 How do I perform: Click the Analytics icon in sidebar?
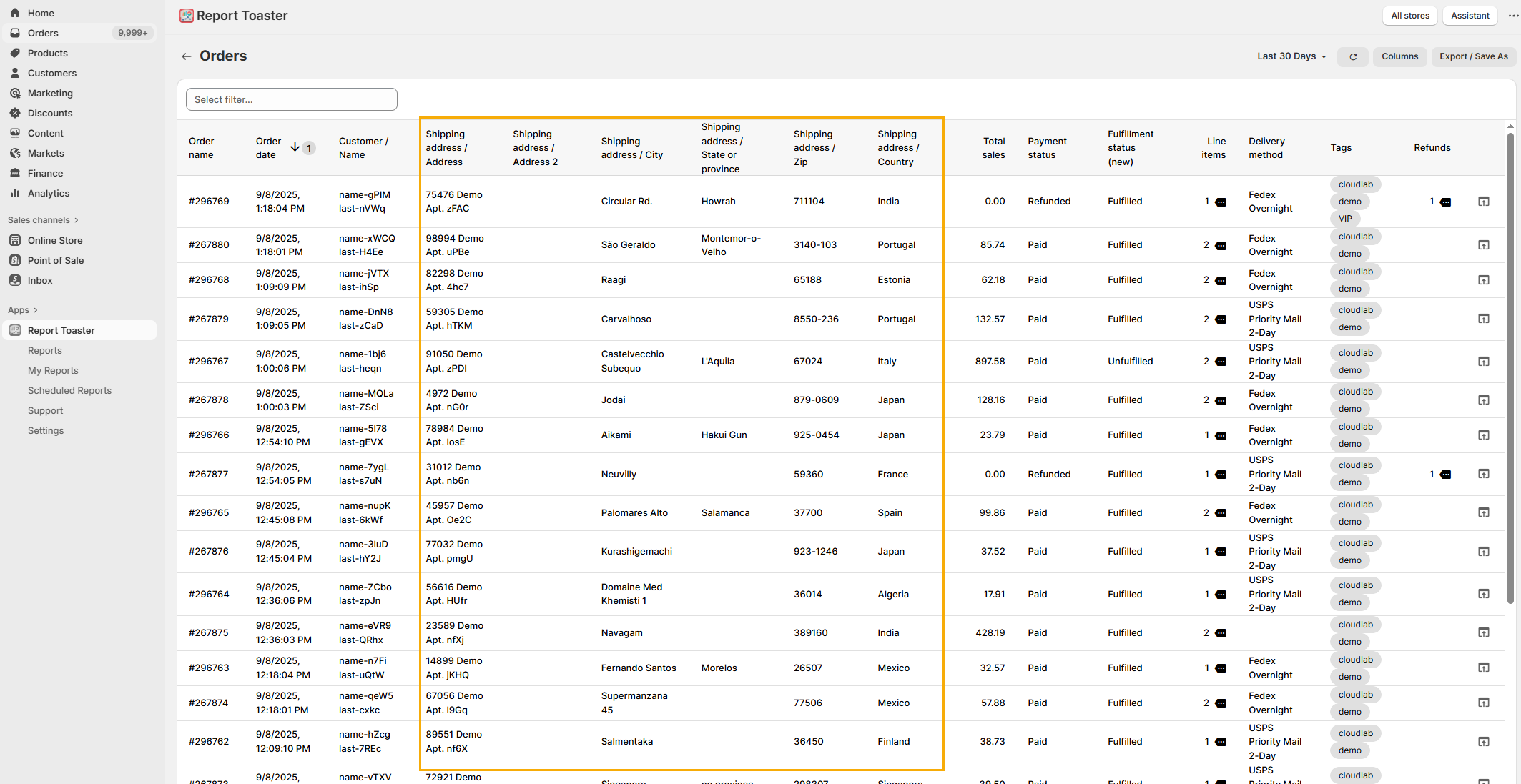(15, 193)
